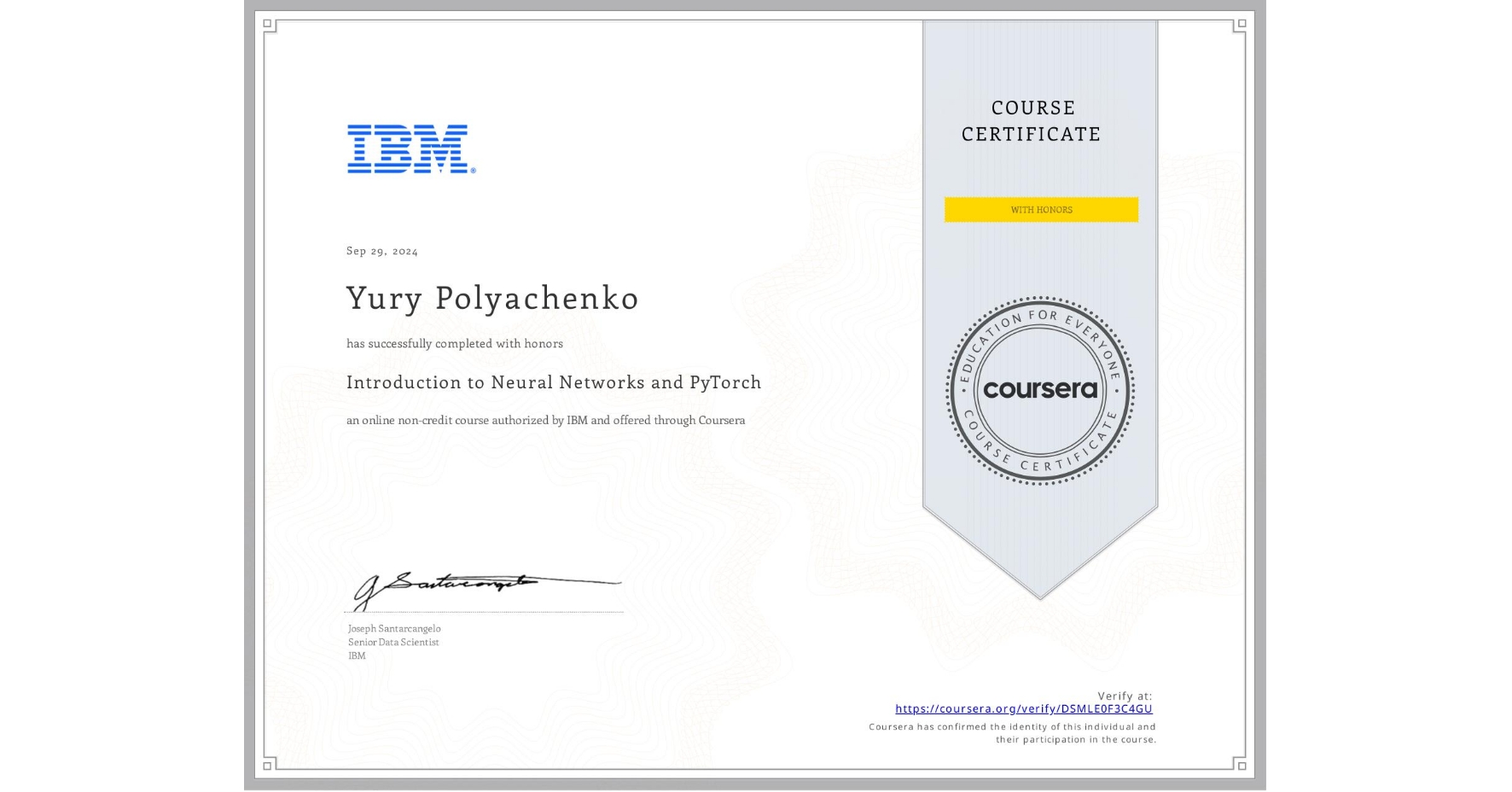Expand the Joseph Santarcangelo signer details
Screen dimensions: 1512x792
point(394,642)
